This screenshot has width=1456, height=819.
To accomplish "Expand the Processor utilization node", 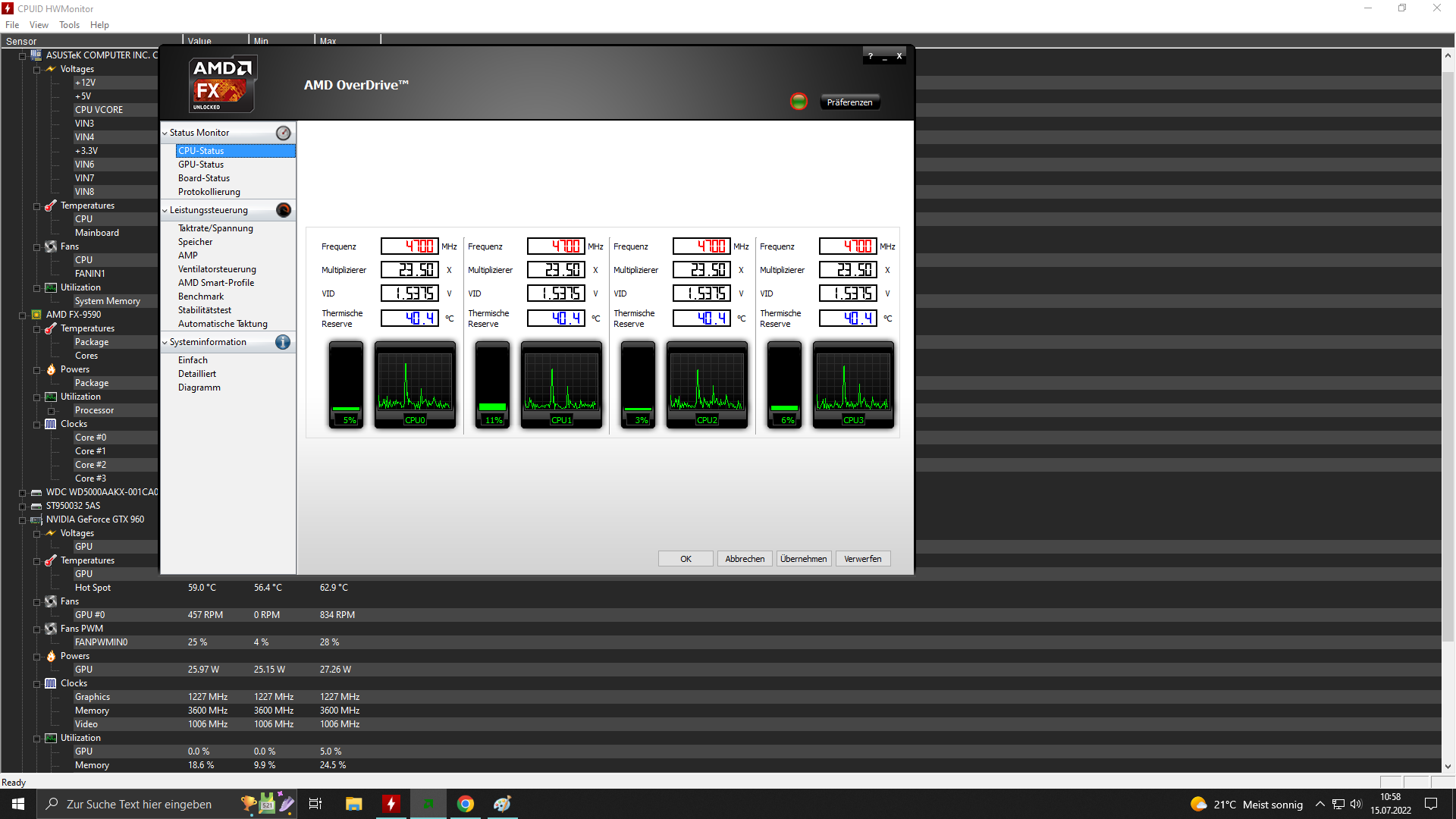I will point(52,410).
